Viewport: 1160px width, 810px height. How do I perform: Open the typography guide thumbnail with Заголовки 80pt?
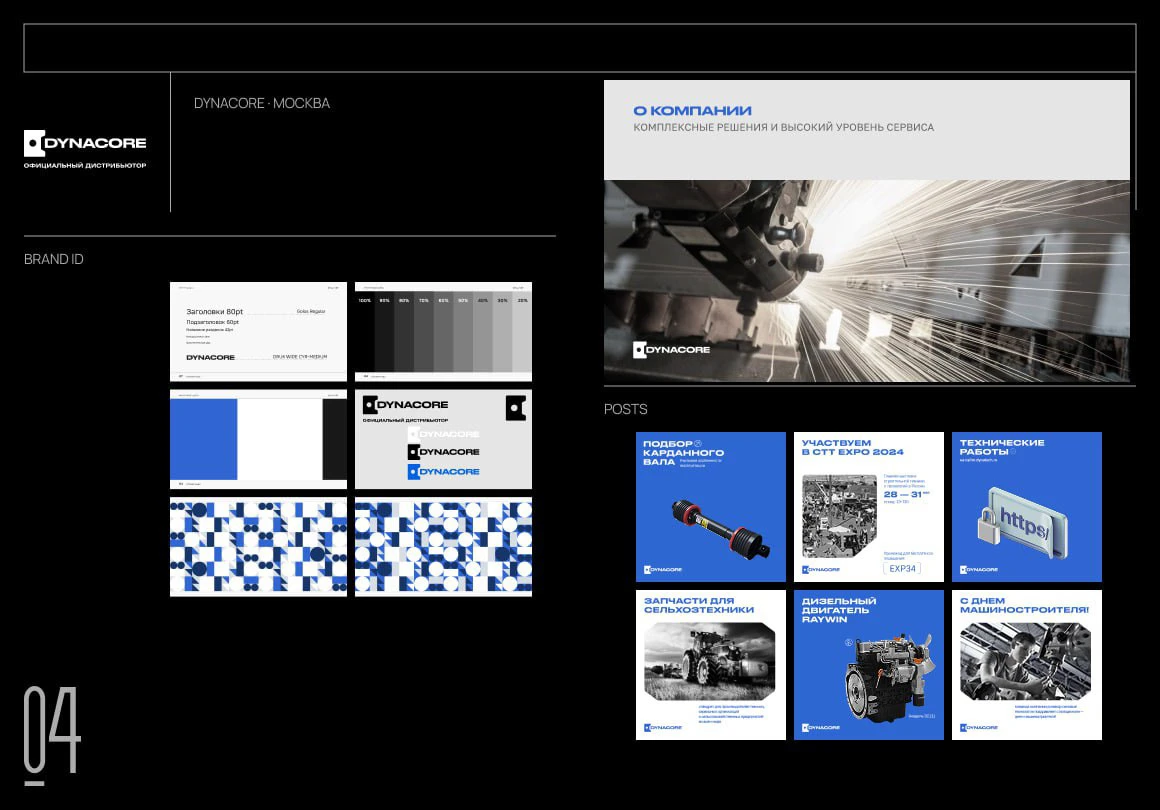click(x=258, y=331)
